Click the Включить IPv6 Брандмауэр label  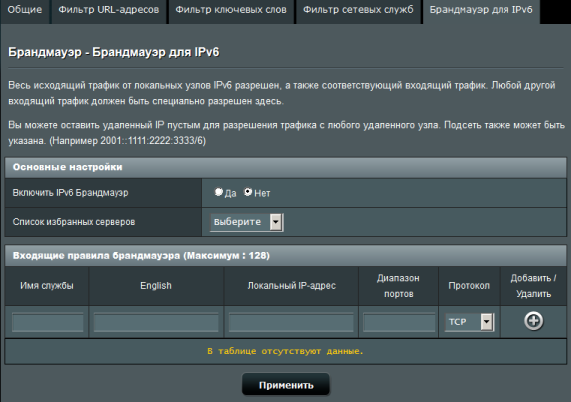click(x=70, y=193)
